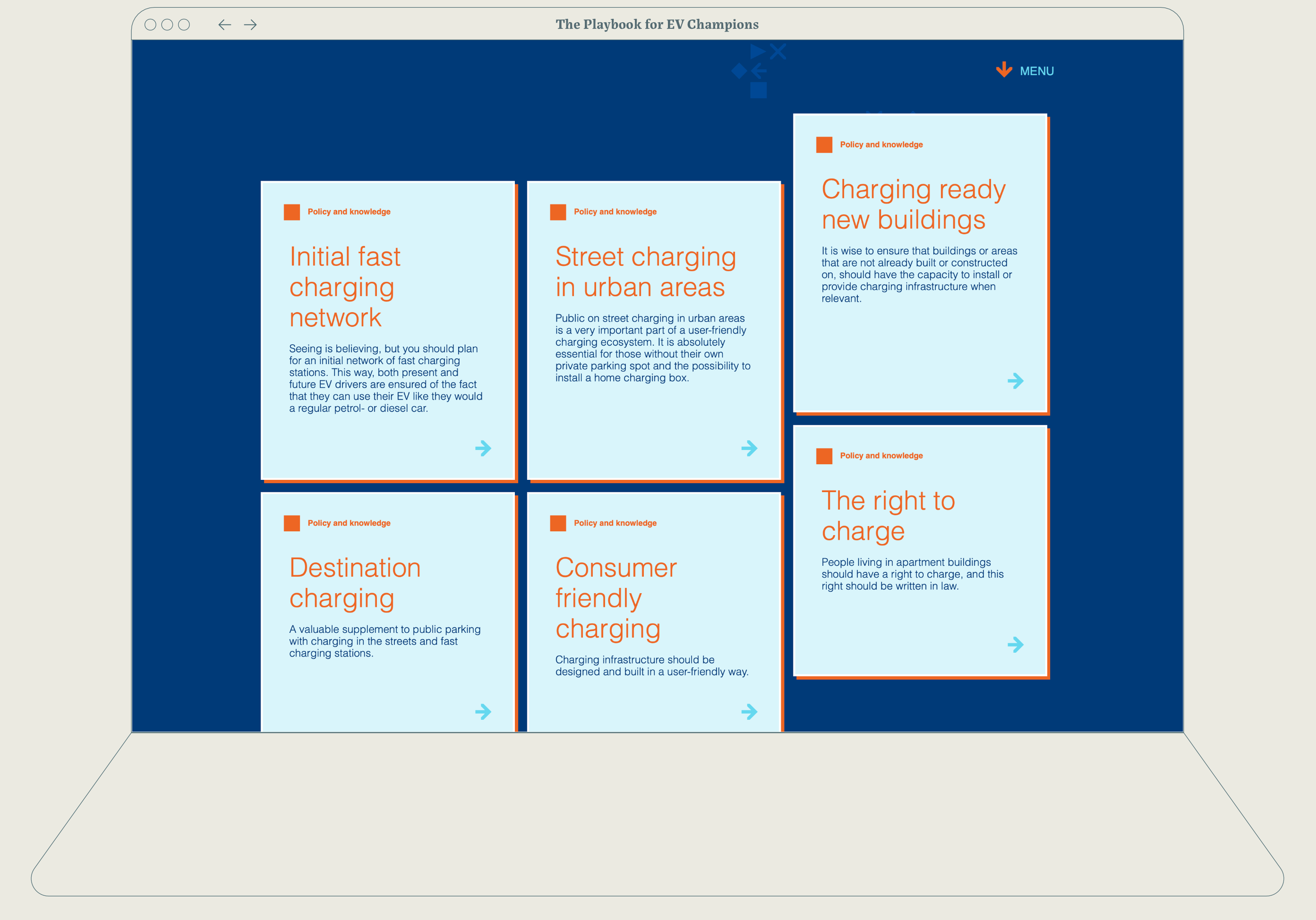Click Policy and knowledge tag on Initial fast charging card
Image resolution: width=1316 pixels, height=920 pixels.
[x=349, y=212]
